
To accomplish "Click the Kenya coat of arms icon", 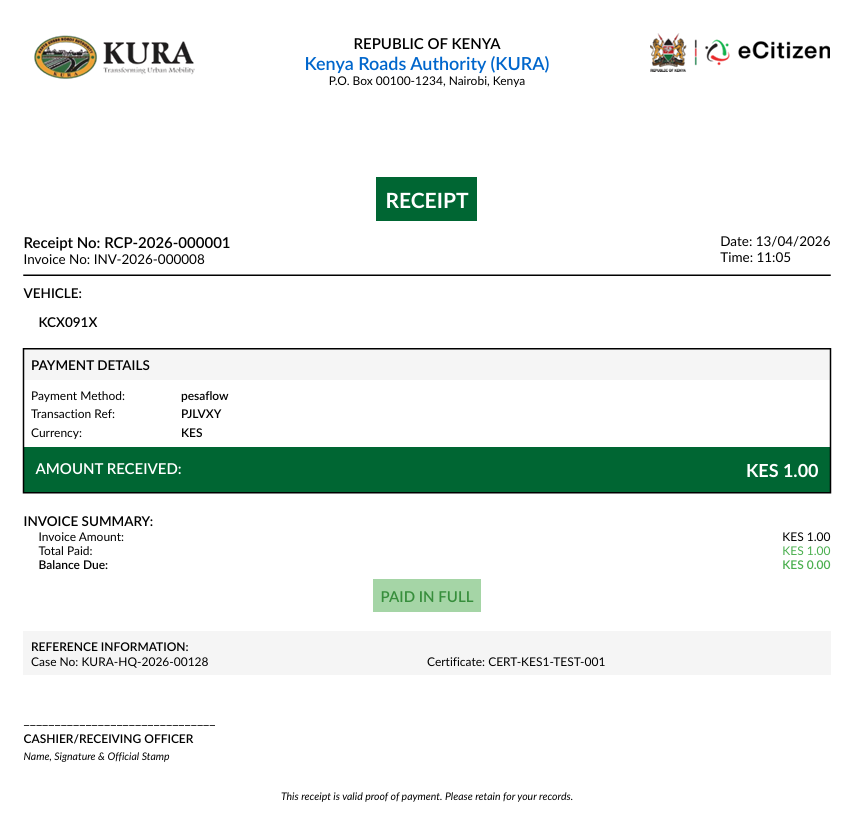I will tap(668, 53).
